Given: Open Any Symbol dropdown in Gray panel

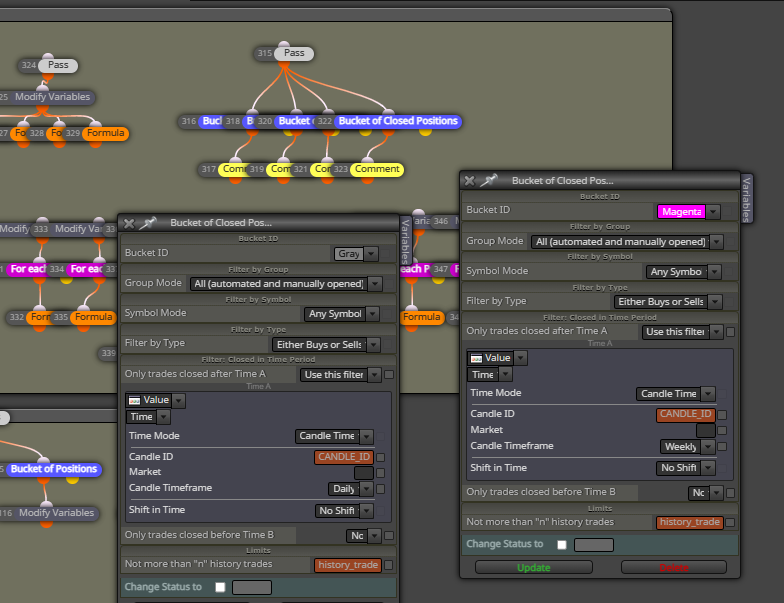Looking at the screenshot, I should point(373,314).
